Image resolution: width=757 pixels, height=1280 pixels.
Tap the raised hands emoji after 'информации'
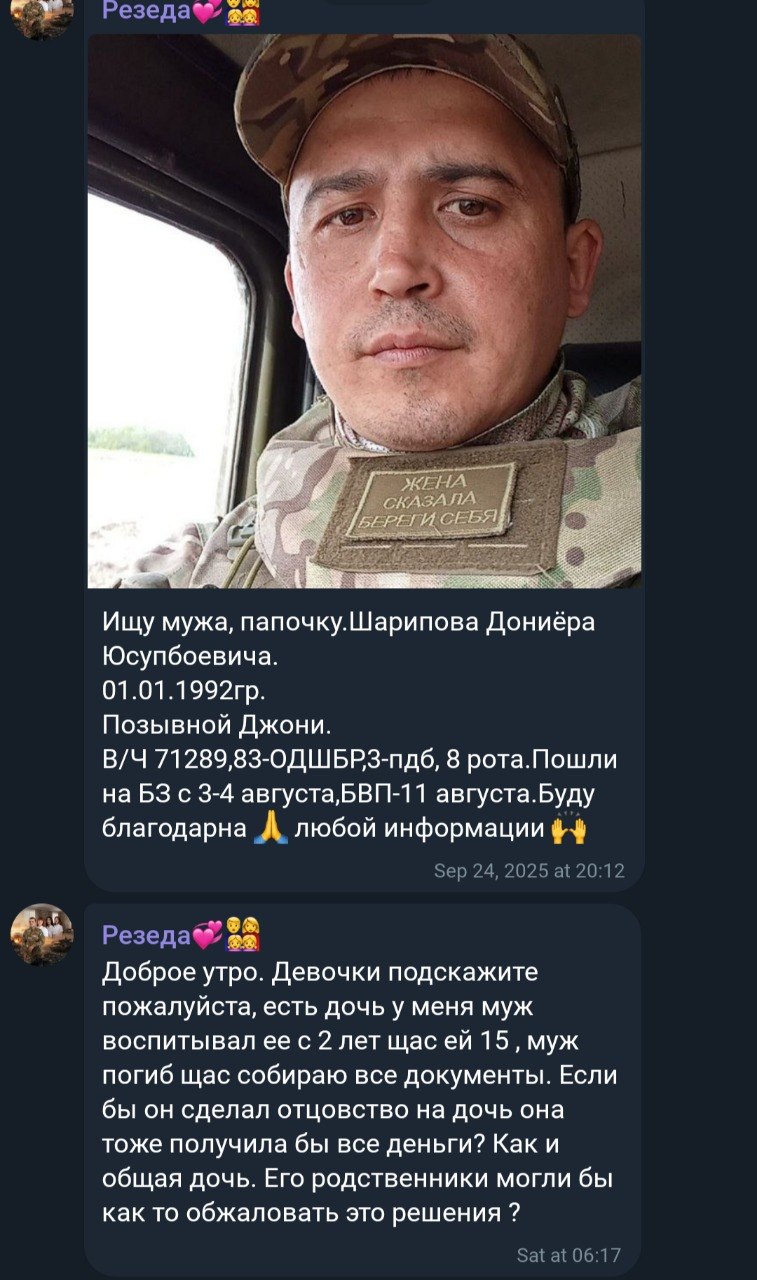[x=568, y=828]
